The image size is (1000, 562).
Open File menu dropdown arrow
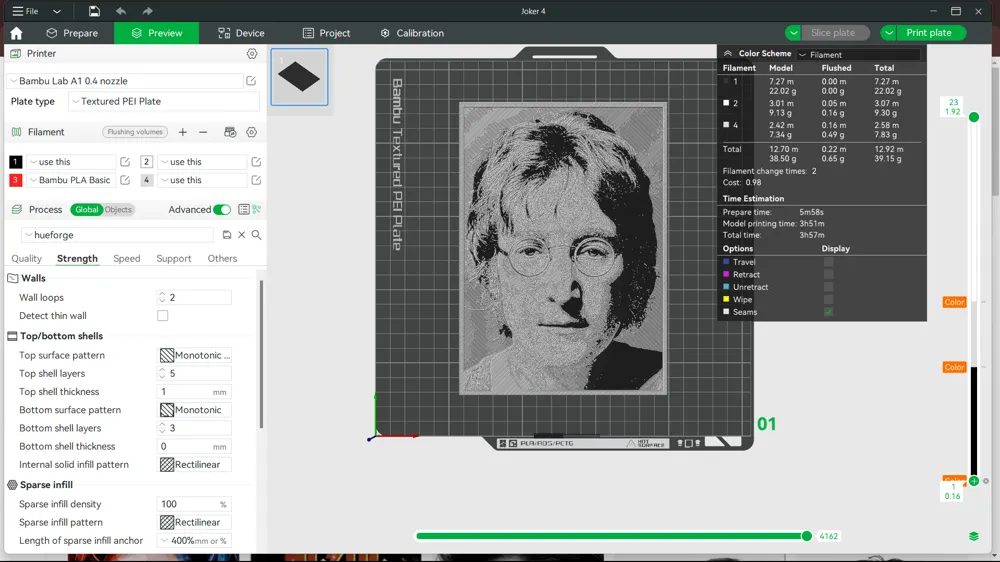(57, 11)
